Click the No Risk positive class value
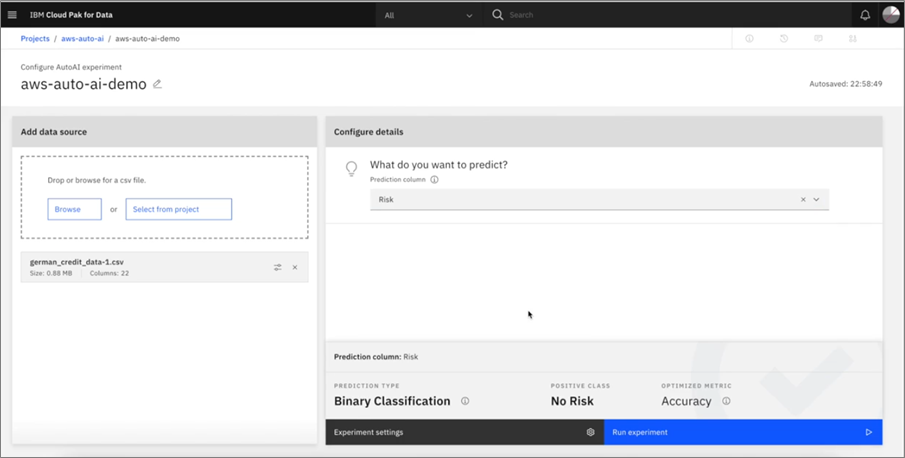The image size is (905, 458). [572, 401]
